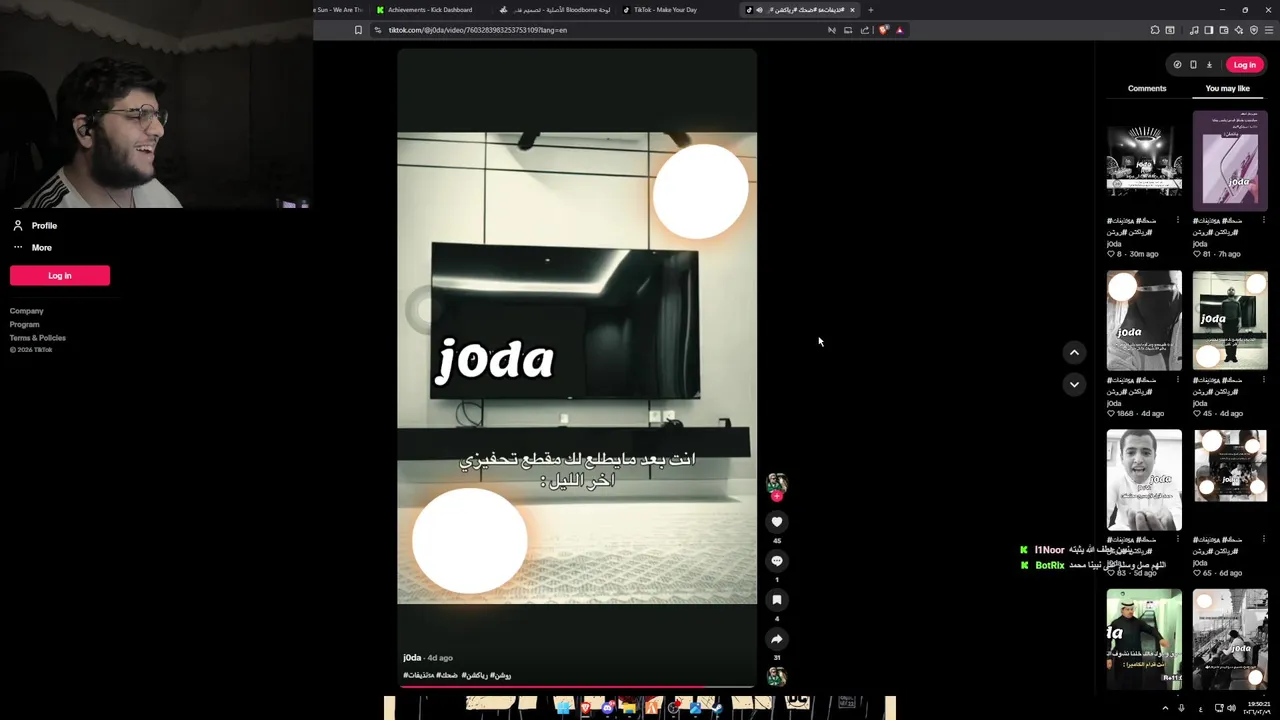The width and height of the screenshot is (1280, 720).
Task: Switch to the Bloodborne browser tab
Action: pyautogui.click(x=555, y=10)
